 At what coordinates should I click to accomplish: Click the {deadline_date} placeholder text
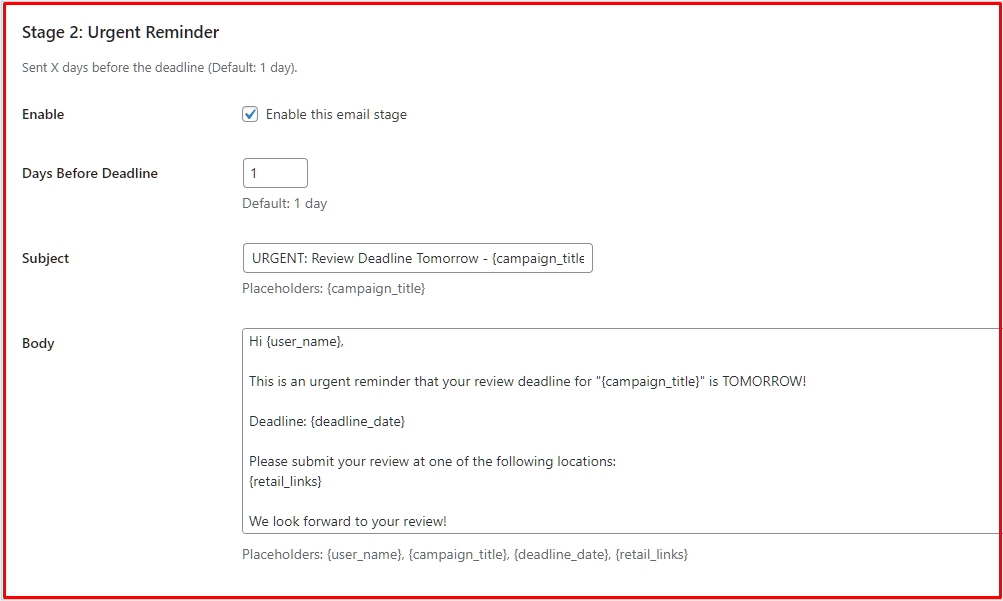(560, 552)
